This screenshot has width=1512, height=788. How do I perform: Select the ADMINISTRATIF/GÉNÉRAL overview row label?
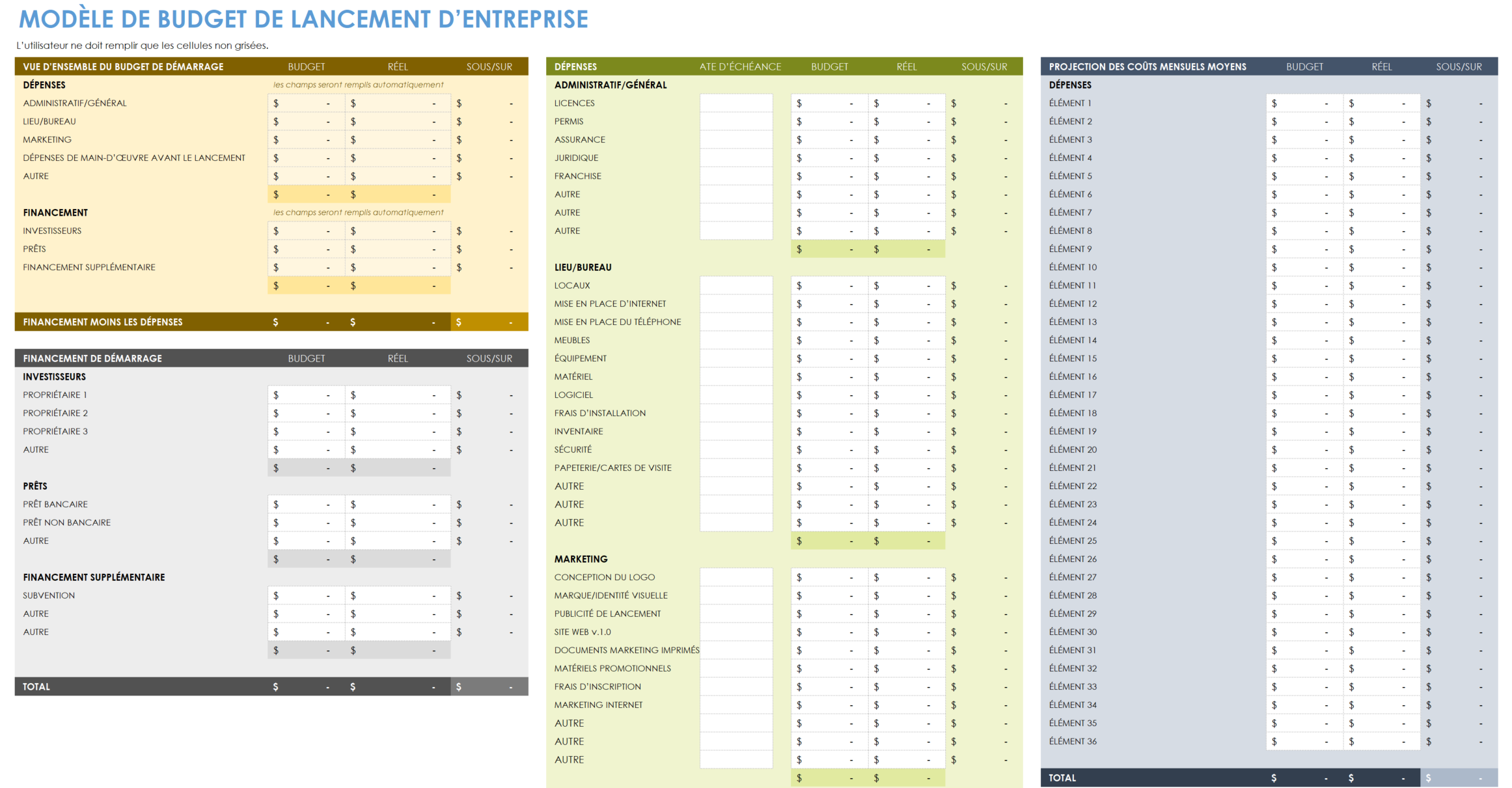pyautogui.click(x=75, y=103)
